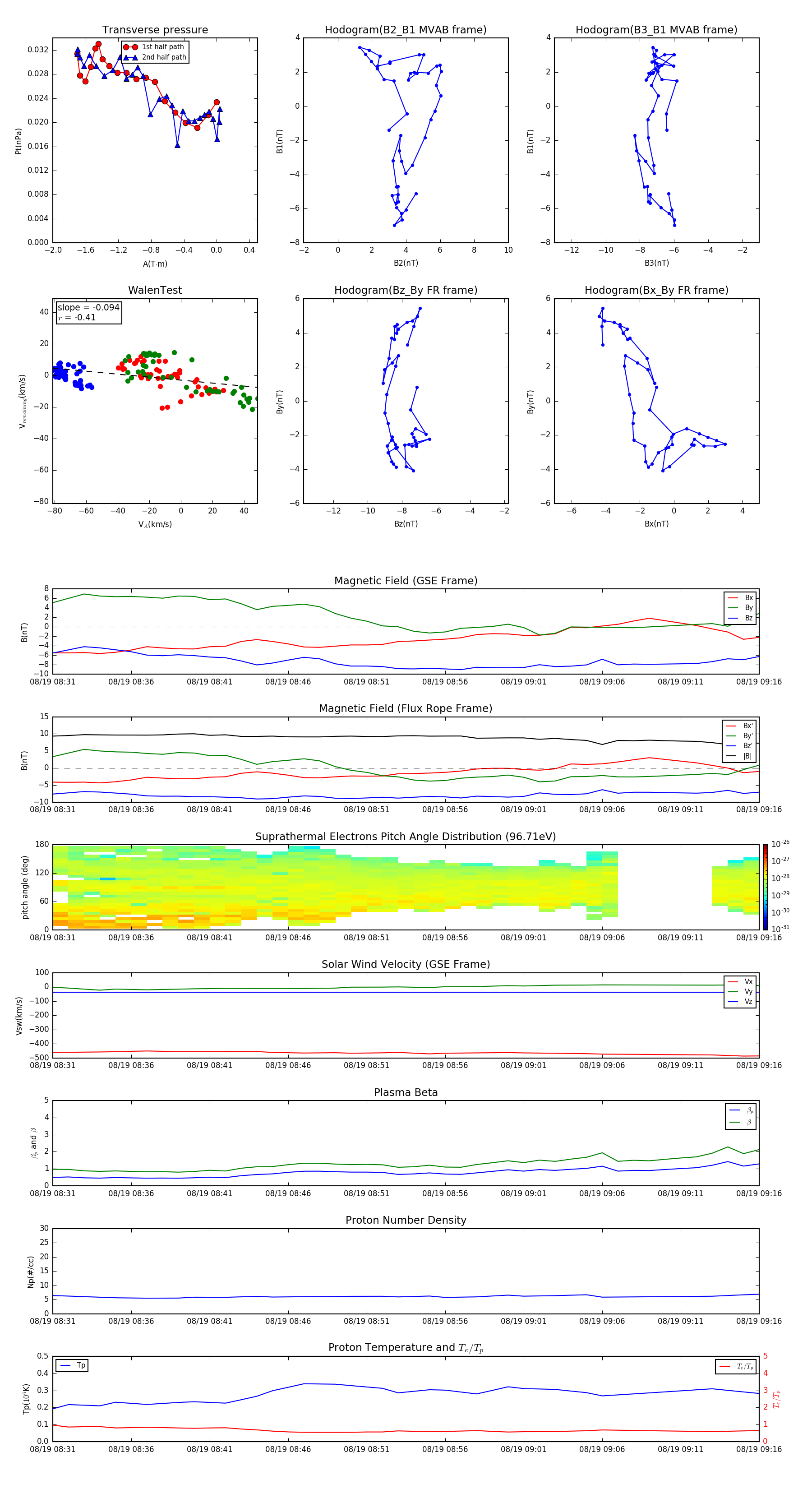Click 'Proton Number Density' plot title
This screenshot has width=812, height=1489.
[x=406, y=1220]
